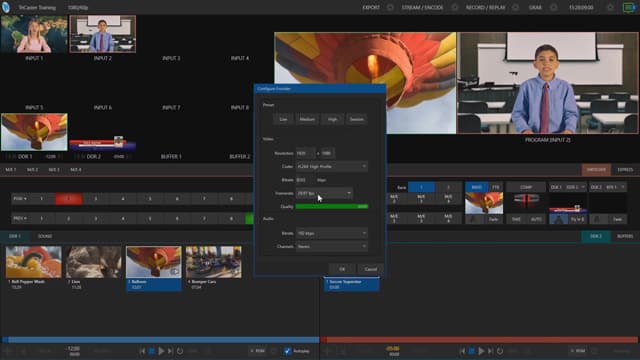Select the Bumper Cars clip thumbnail
The image size is (640, 360).
coord(213,262)
